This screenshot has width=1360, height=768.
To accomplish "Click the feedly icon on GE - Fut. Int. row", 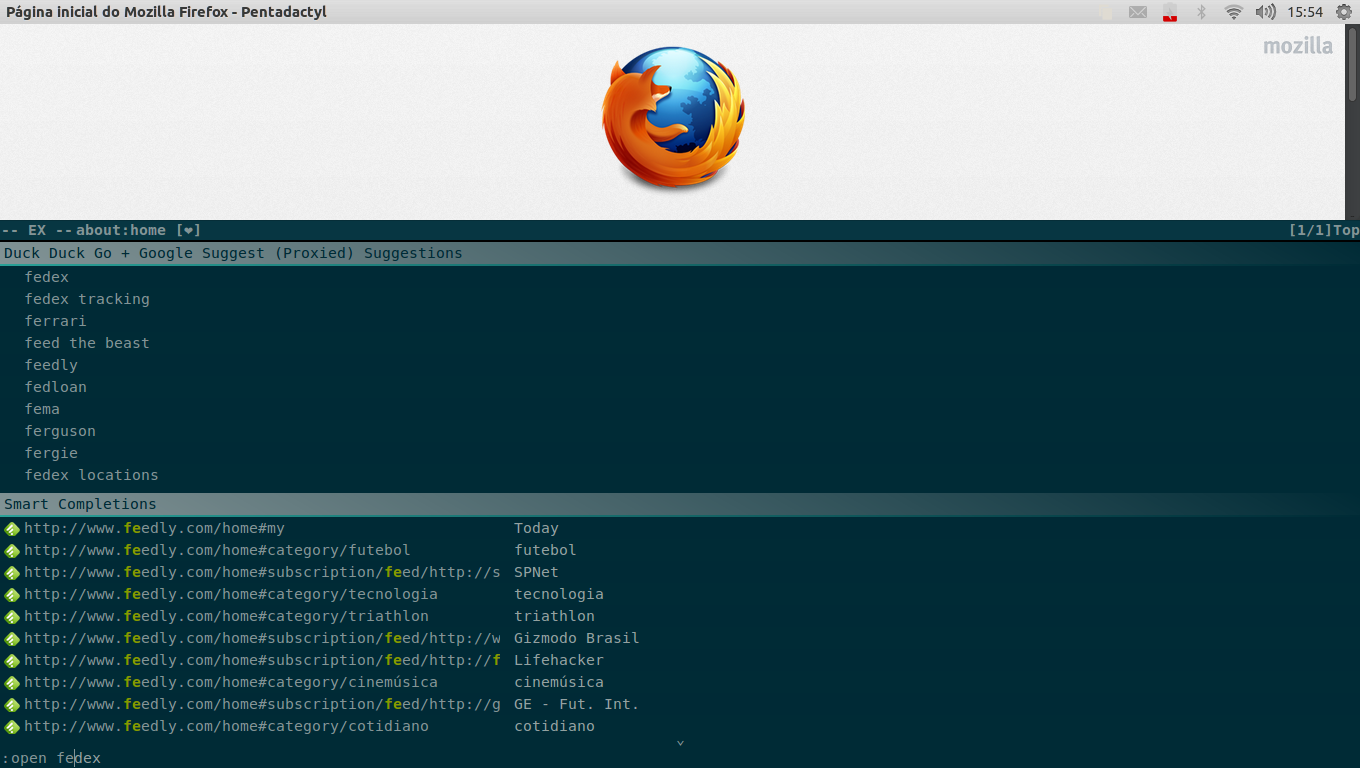I will pos(12,705).
